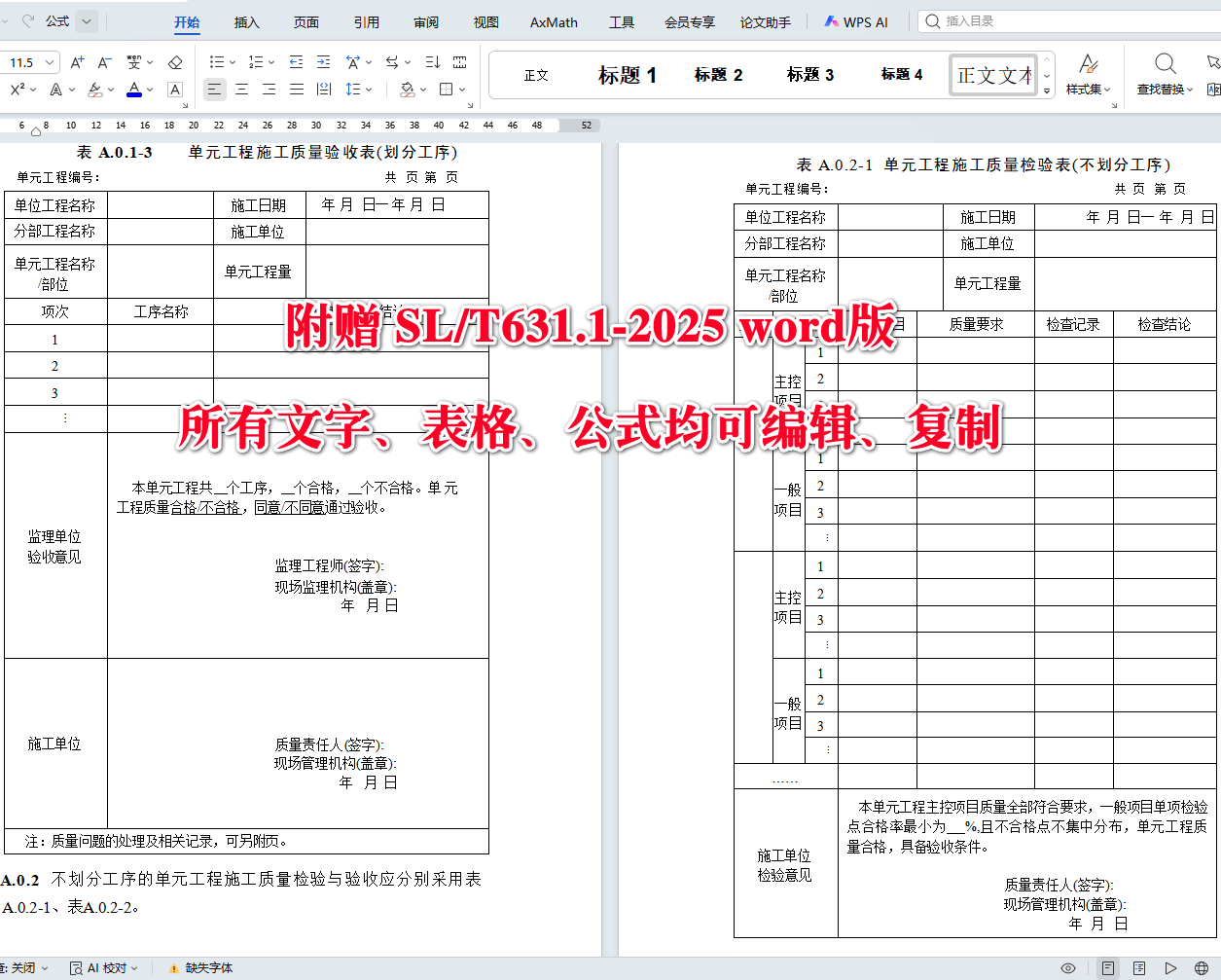Apply the 标题 3 style
1221x980 pixels.
tap(810, 75)
